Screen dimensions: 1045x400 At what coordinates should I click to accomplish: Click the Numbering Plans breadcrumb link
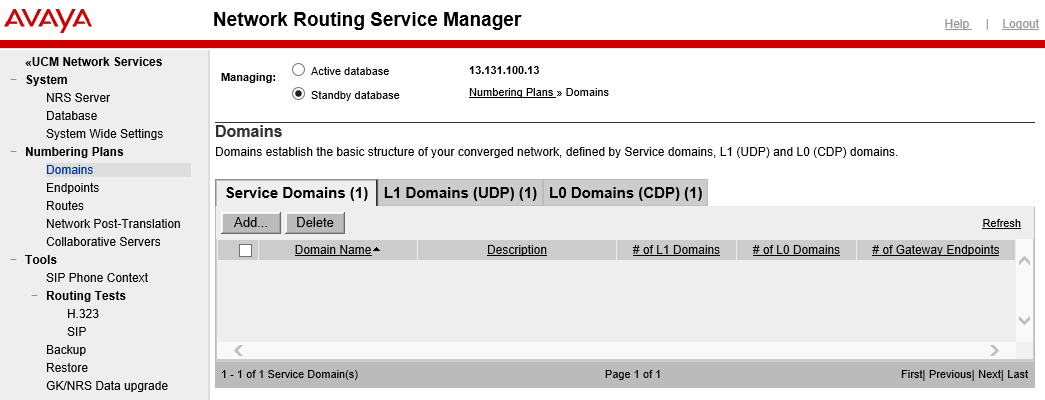[x=513, y=92]
